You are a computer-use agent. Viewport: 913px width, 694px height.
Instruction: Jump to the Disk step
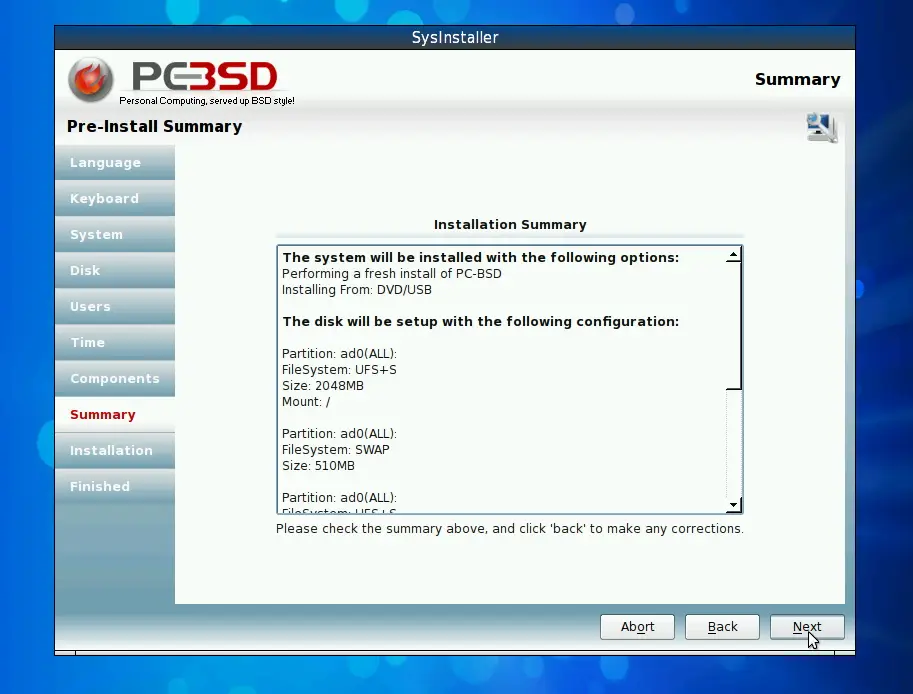point(115,271)
